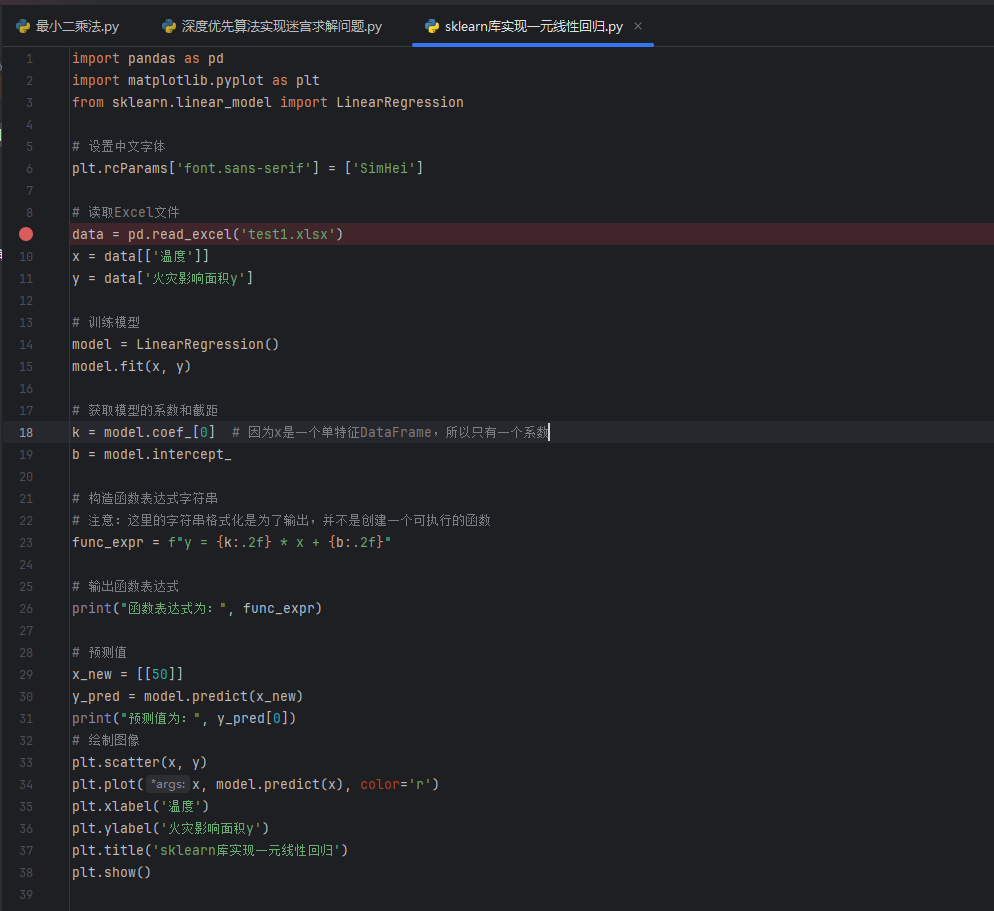Click the *args: inlay hint in plt.plot
The image size is (994, 911).
pos(167,784)
